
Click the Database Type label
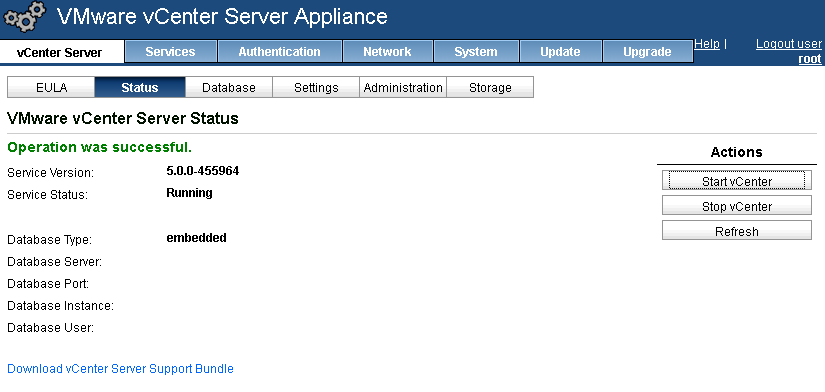49,240
